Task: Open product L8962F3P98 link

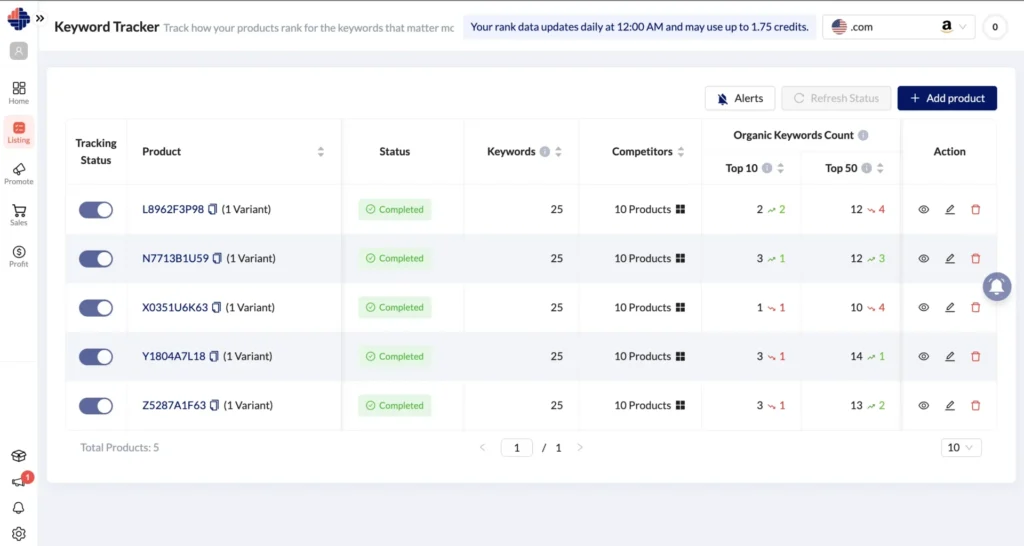Action: 173,209
